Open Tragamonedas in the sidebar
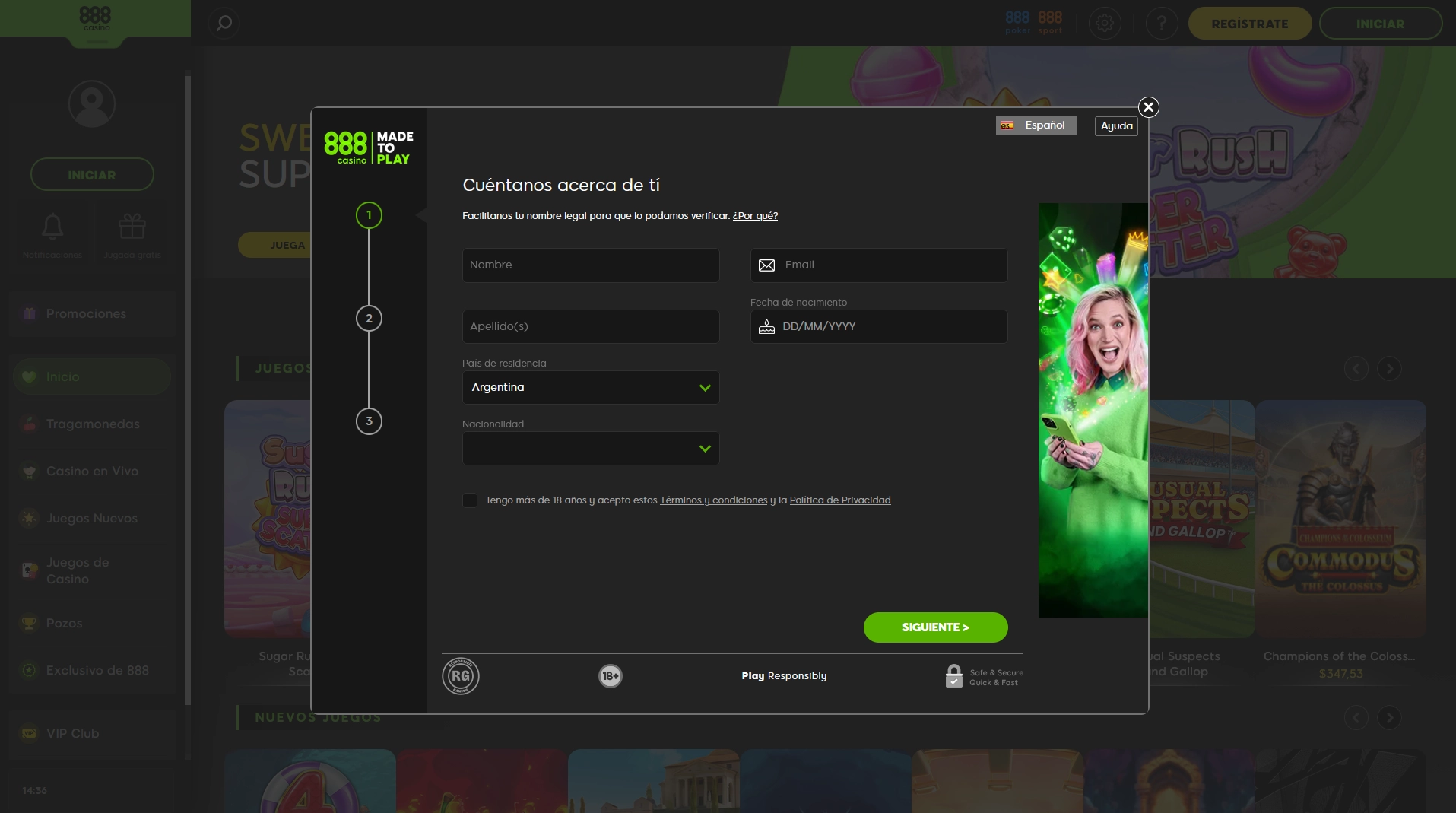 tap(93, 424)
